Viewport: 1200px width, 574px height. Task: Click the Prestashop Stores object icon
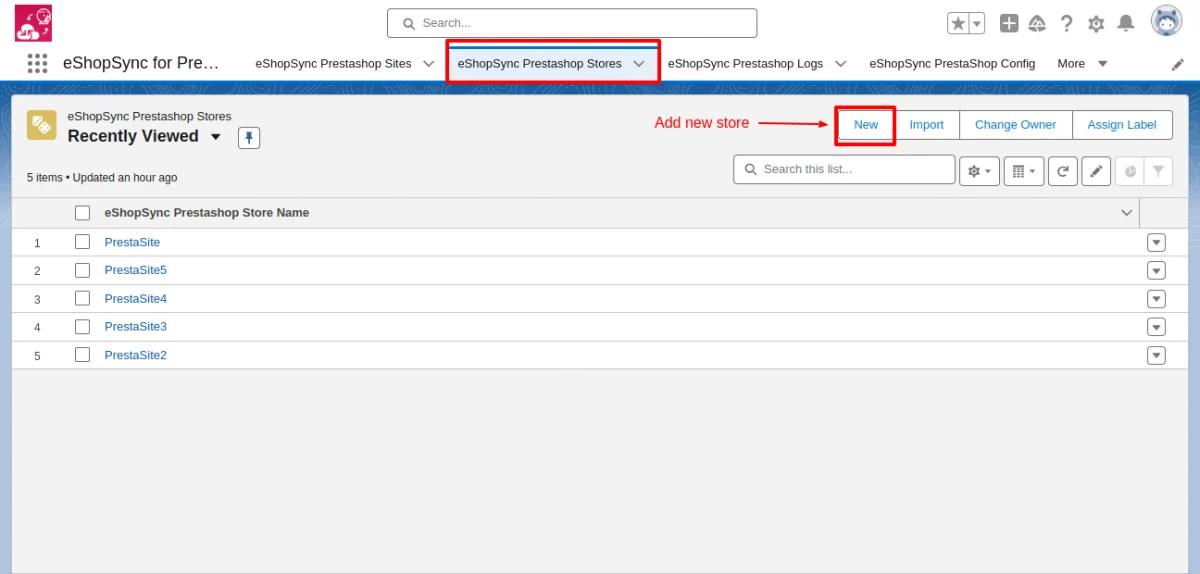pos(42,125)
